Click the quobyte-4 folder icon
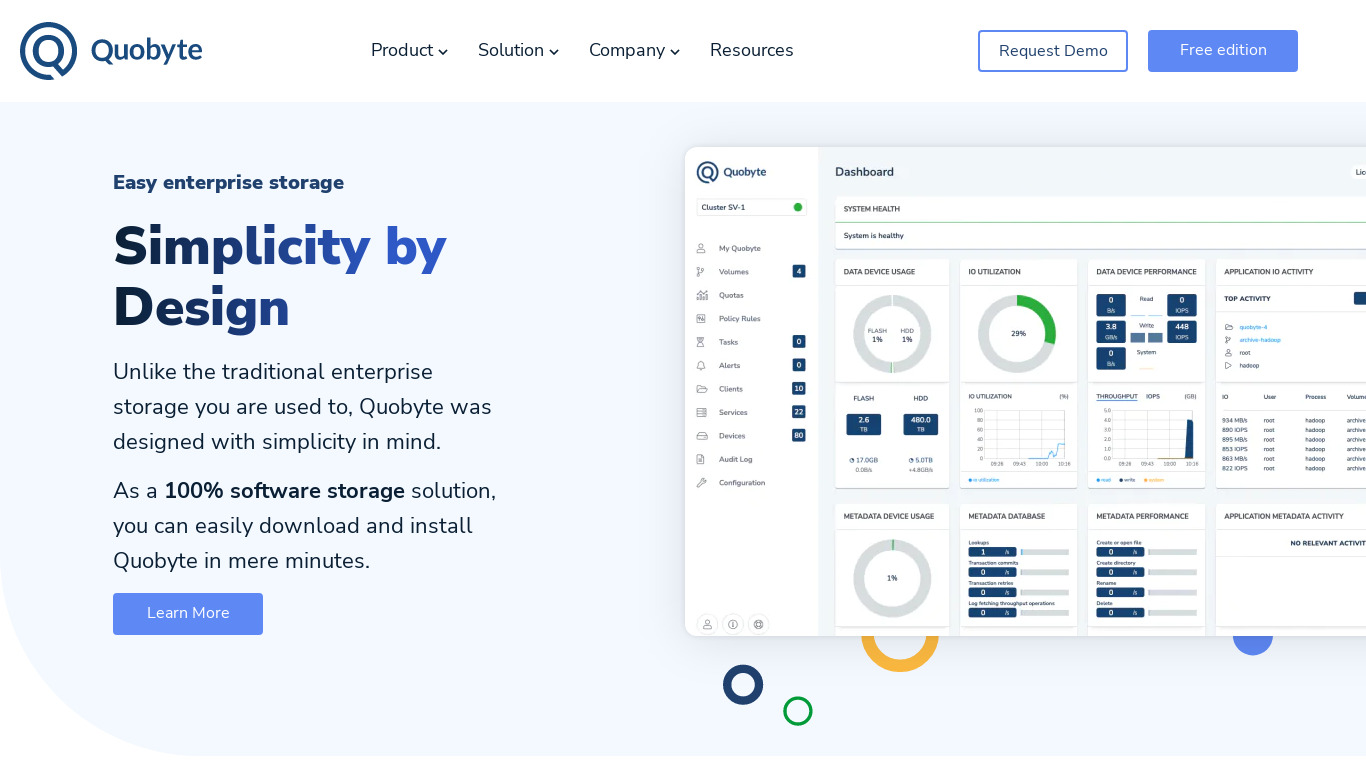This screenshot has height=768, width=1366. click(1228, 327)
